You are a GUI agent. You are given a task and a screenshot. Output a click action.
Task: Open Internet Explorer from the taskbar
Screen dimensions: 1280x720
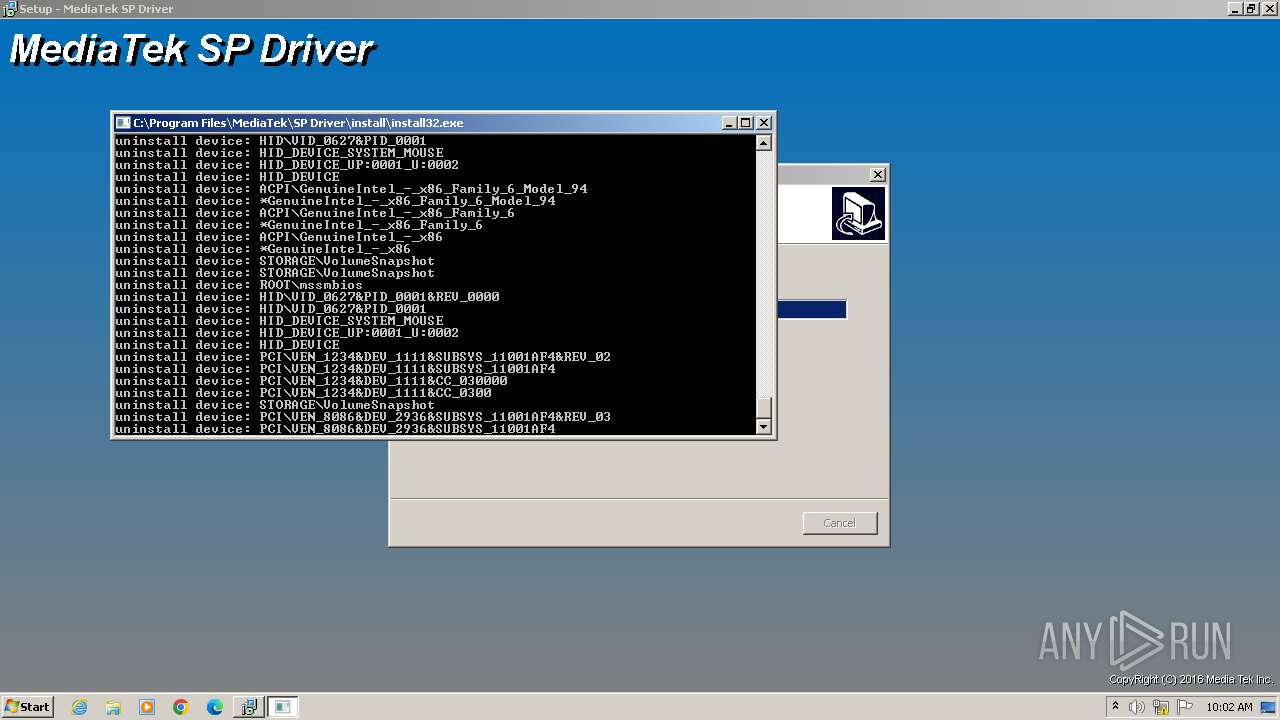point(80,707)
